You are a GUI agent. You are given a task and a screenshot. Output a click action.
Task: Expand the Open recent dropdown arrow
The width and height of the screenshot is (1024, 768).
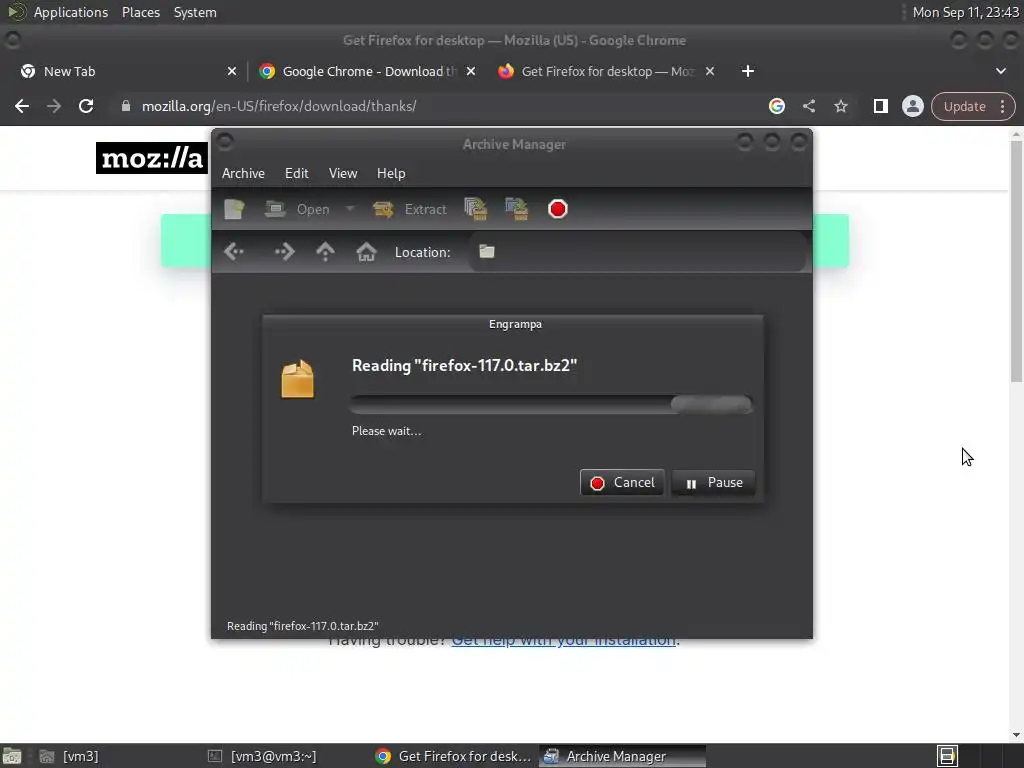350,209
